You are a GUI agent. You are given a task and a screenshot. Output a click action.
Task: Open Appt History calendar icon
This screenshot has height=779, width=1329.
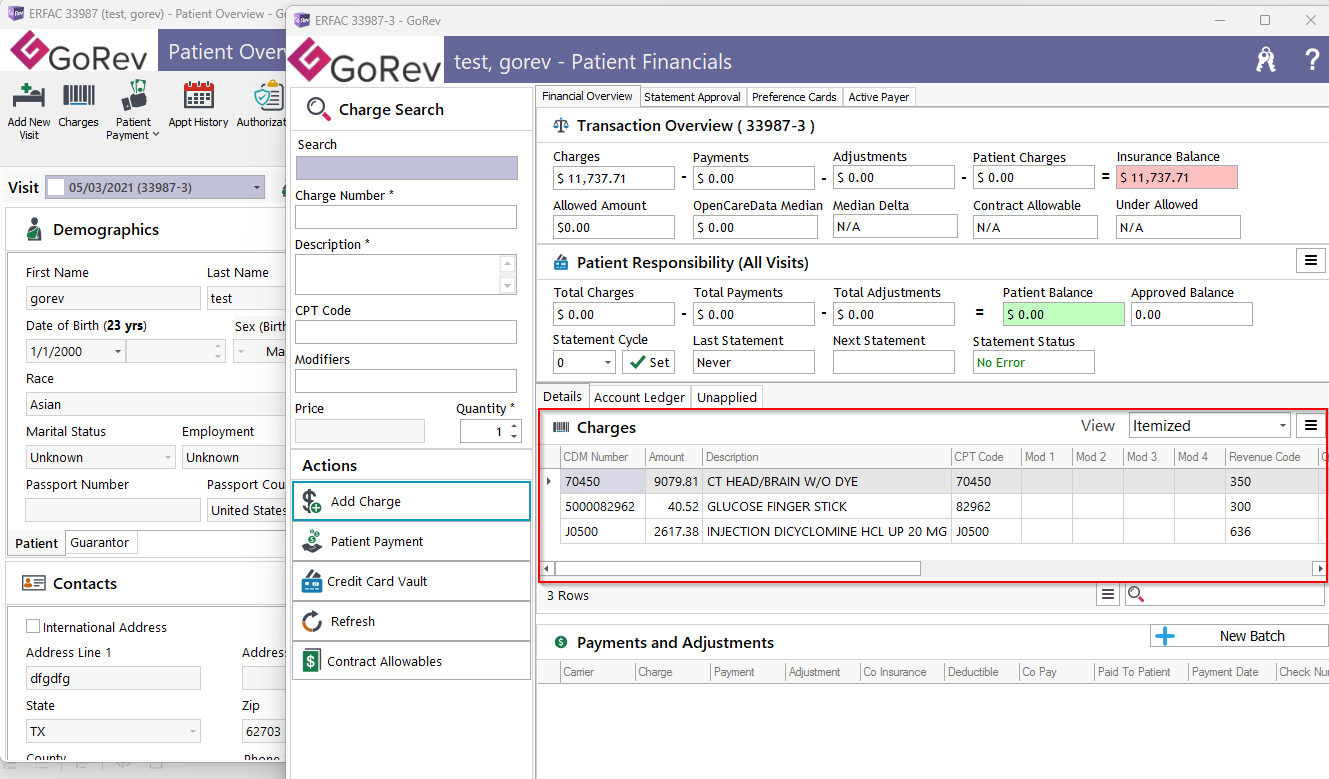pyautogui.click(x=199, y=96)
